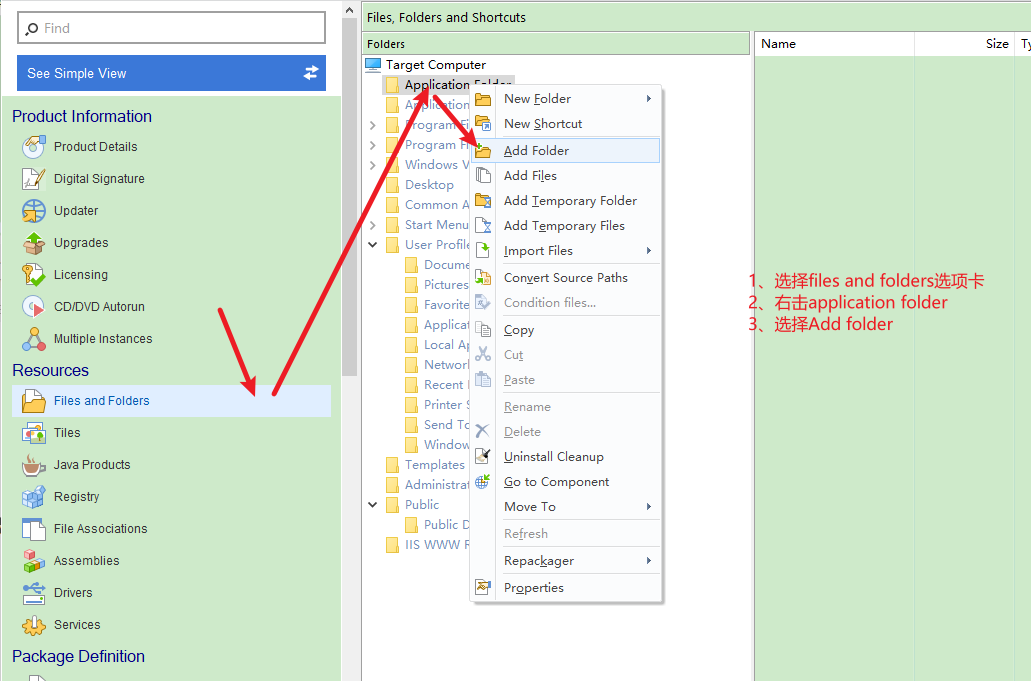Sort by the Name column header
1031x681 pixels.
834,44
